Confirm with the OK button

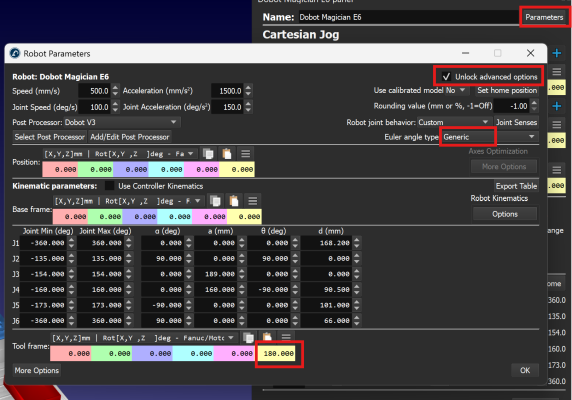[525, 370]
